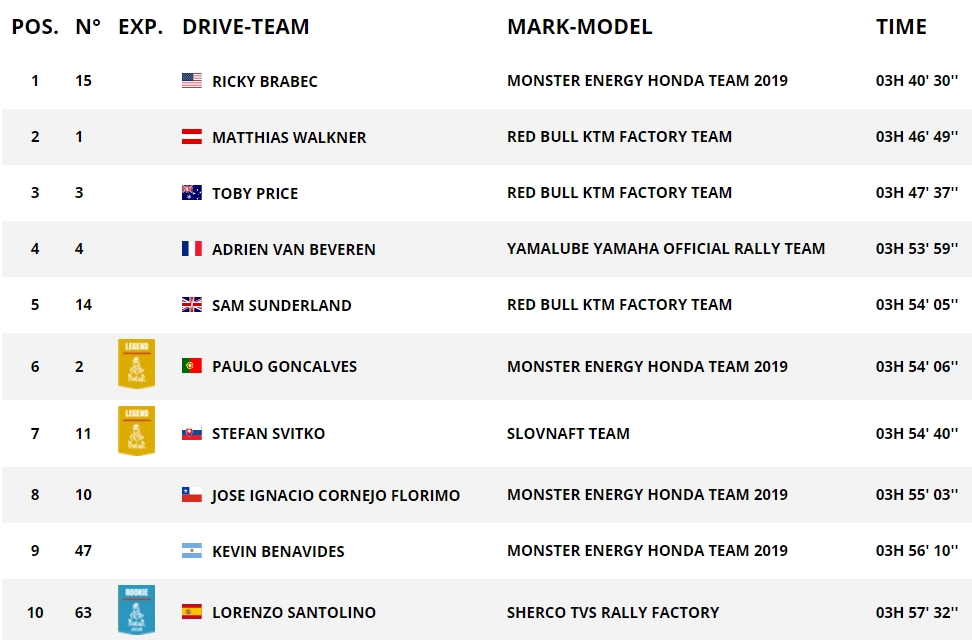Open rider Ricky Brabec's name link
Image resolution: width=972 pixels, height=640 pixels.
[264, 81]
